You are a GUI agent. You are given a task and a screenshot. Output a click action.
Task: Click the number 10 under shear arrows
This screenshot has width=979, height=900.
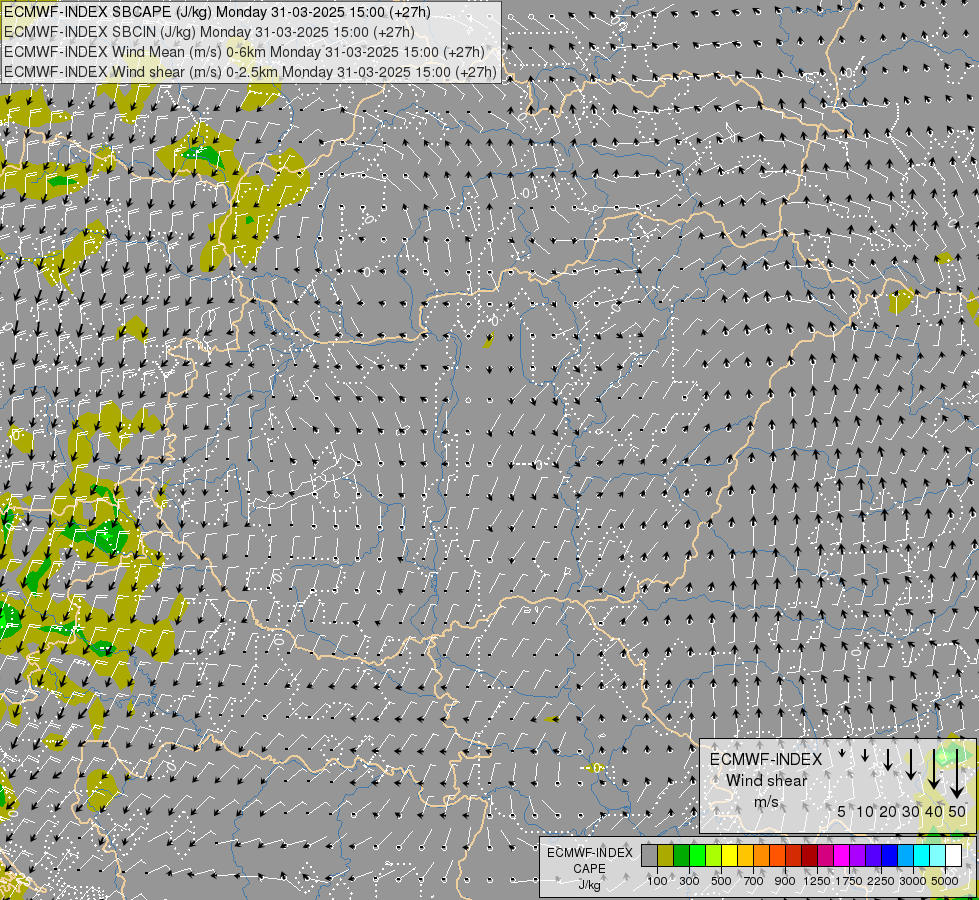tap(865, 811)
